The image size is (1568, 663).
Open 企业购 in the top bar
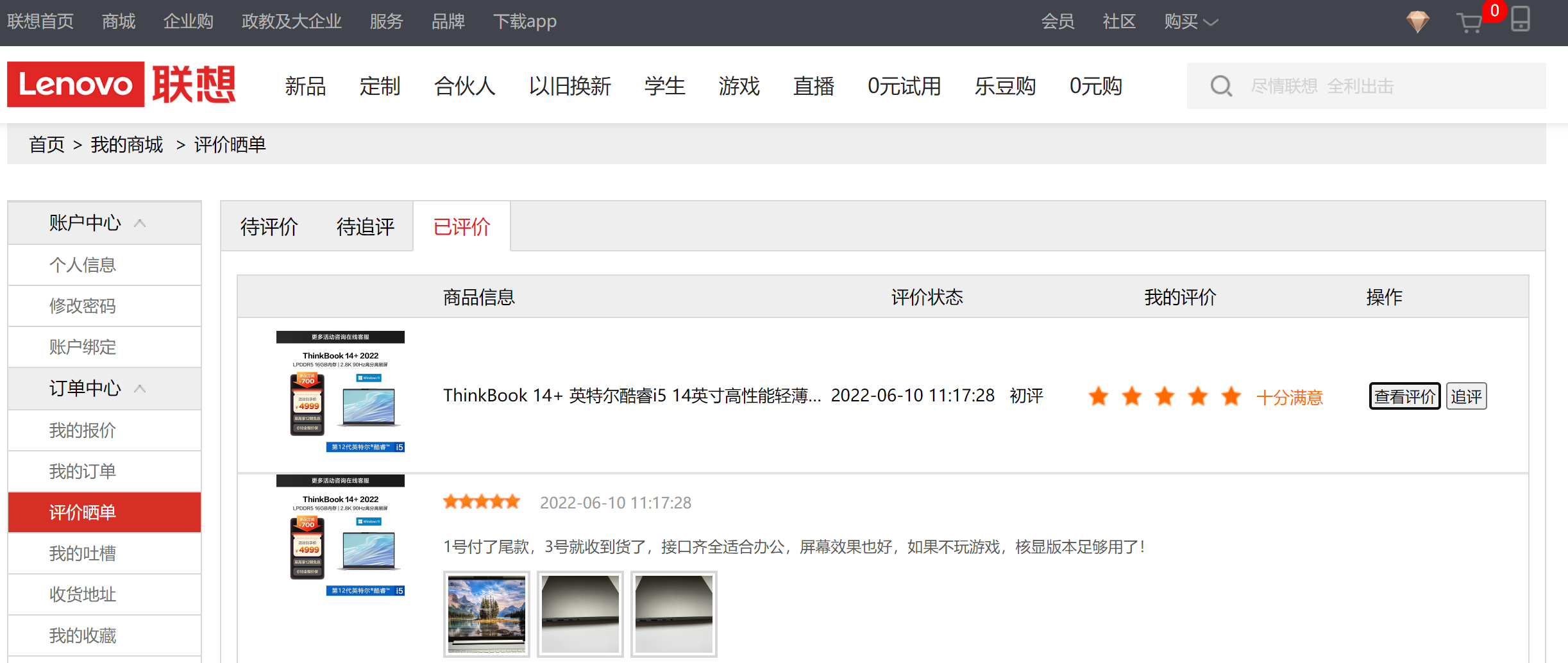point(188,22)
